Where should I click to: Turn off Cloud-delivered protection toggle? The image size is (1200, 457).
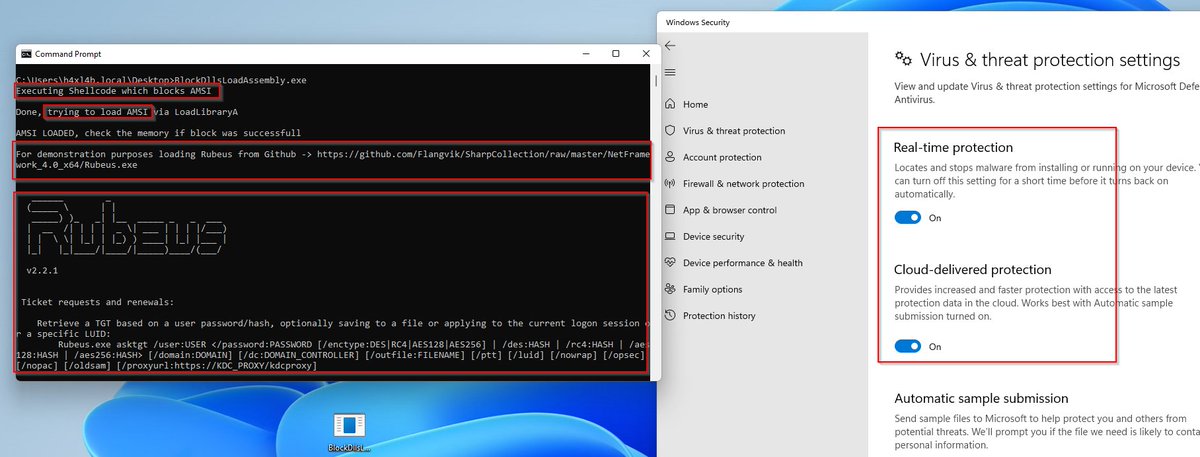pos(908,346)
